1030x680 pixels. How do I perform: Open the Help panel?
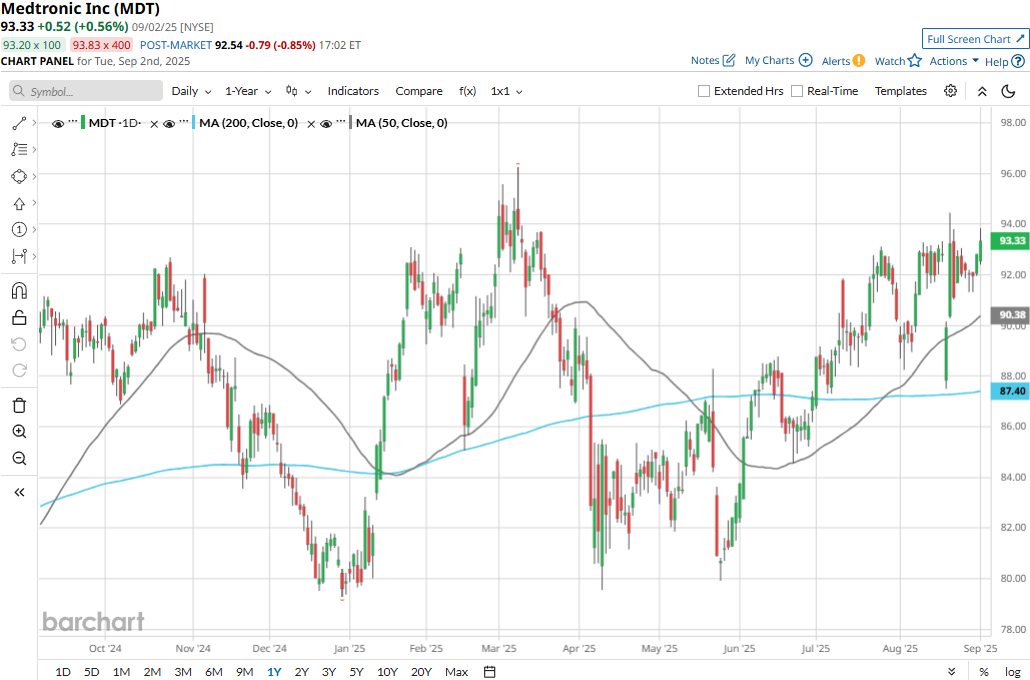(1004, 62)
